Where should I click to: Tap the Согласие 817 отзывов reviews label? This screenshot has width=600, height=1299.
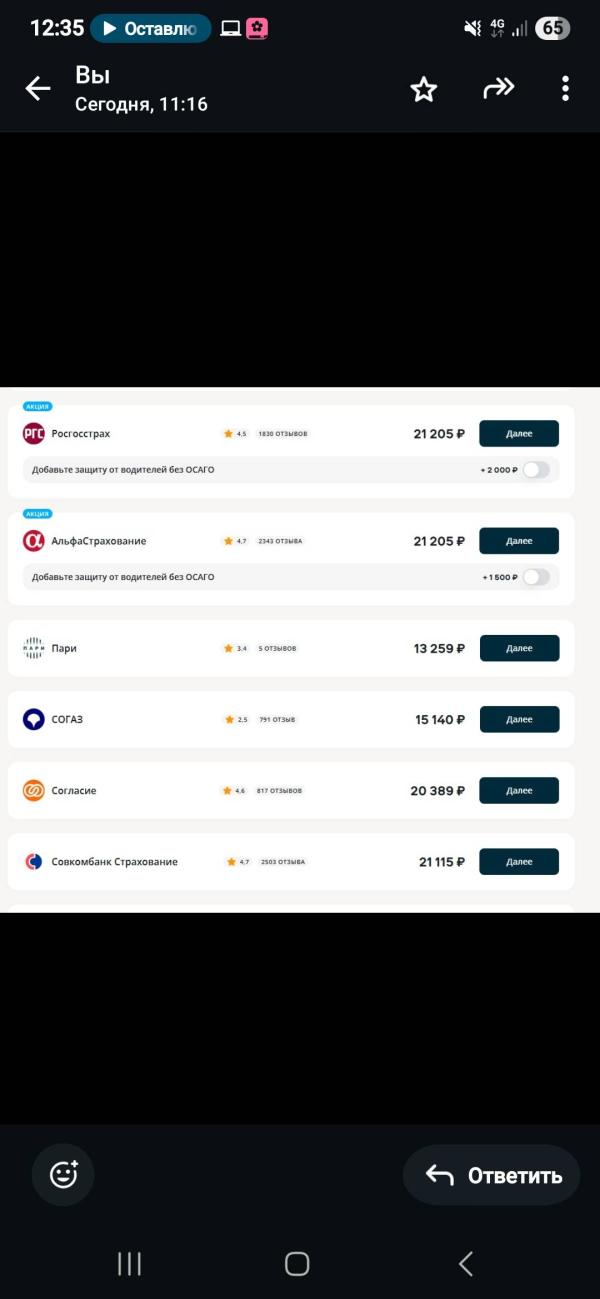pos(279,791)
